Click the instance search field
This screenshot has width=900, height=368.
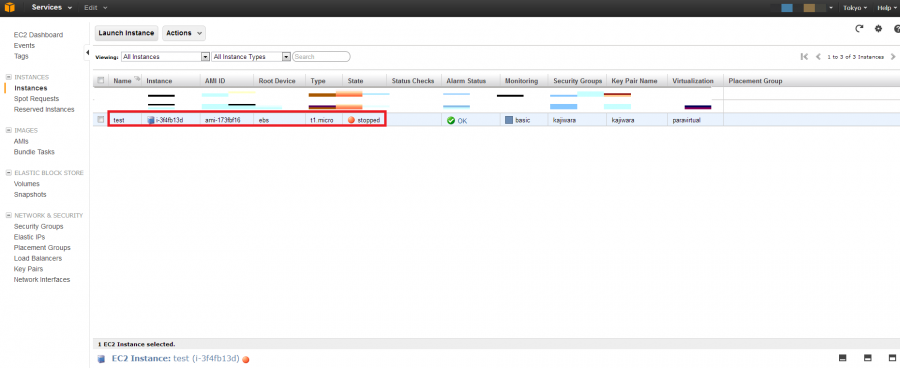tap(321, 57)
